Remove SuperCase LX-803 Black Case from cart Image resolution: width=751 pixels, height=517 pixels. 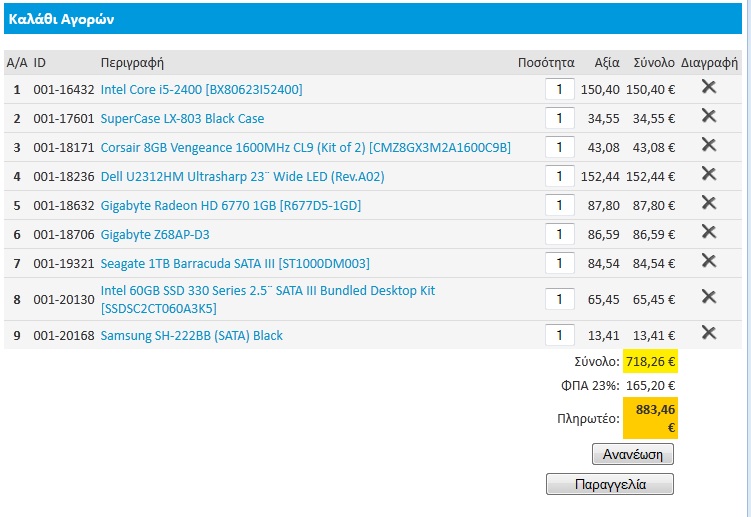click(708, 116)
